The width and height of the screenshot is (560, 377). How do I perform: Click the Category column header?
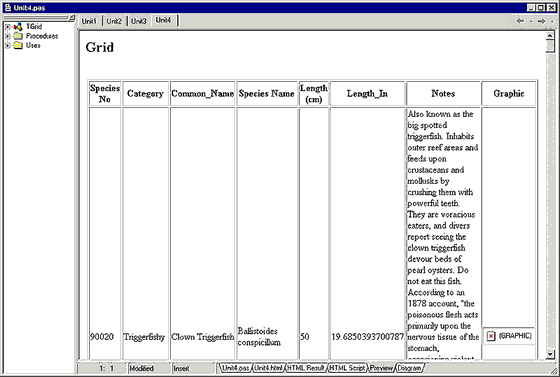coord(145,94)
